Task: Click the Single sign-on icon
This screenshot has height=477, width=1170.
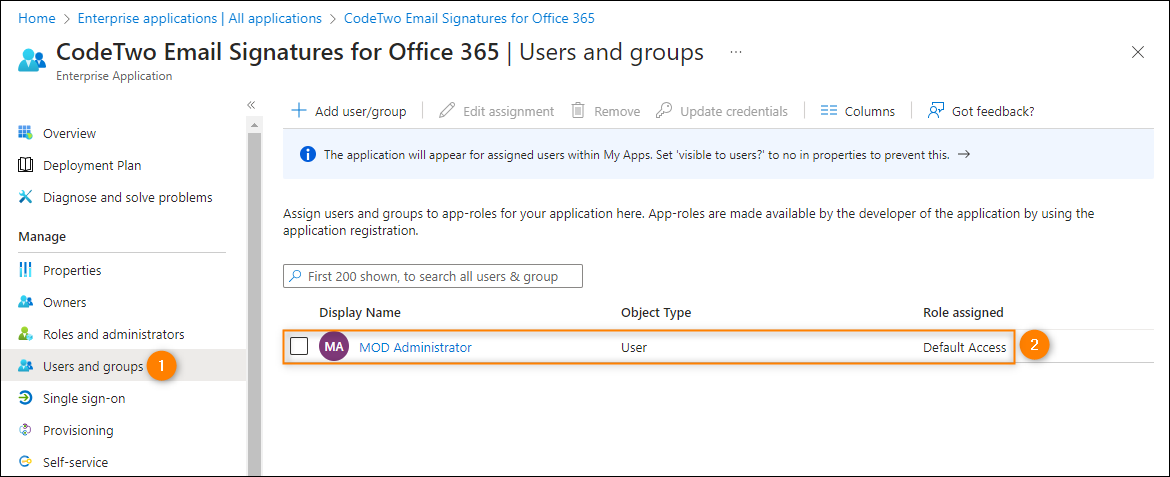Action: pos(25,398)
